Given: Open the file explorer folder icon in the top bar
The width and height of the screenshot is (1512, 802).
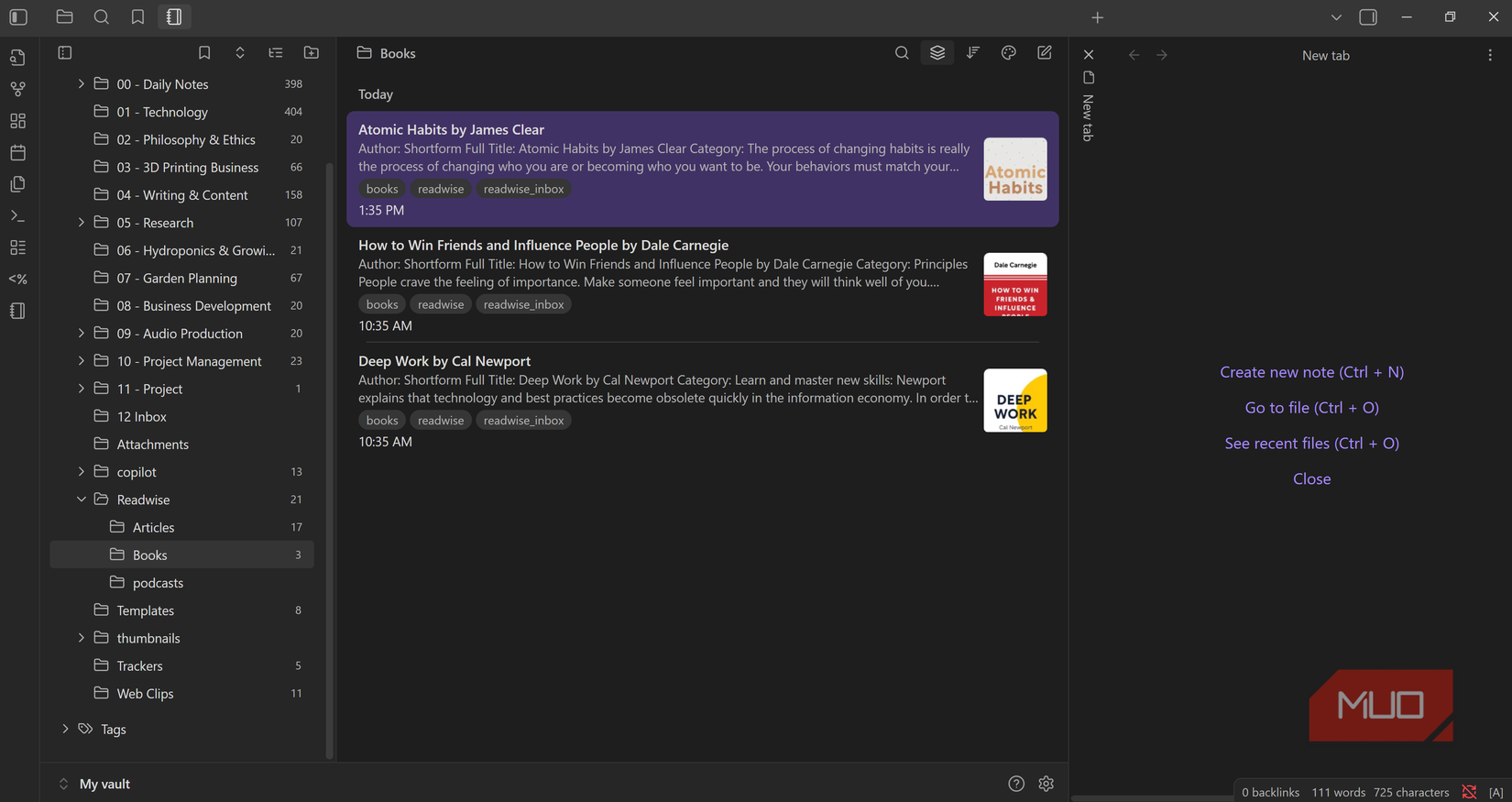Looking at the screenshot, I should (x=64, y=16).
